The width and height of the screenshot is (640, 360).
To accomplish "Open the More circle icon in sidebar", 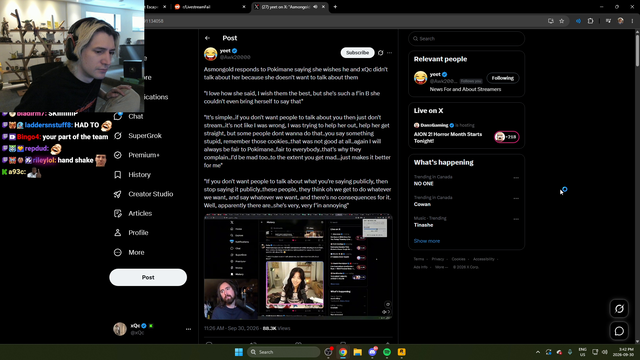I will [118, 252].
